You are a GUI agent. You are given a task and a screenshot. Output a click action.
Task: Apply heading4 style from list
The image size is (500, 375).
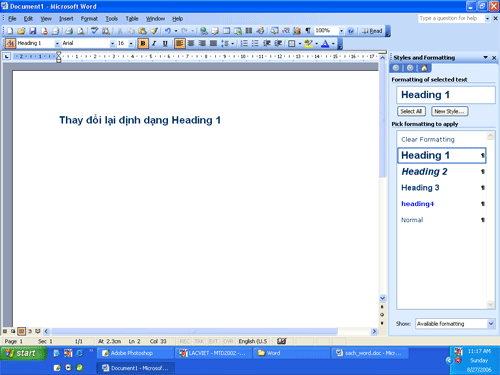point(441,204)
